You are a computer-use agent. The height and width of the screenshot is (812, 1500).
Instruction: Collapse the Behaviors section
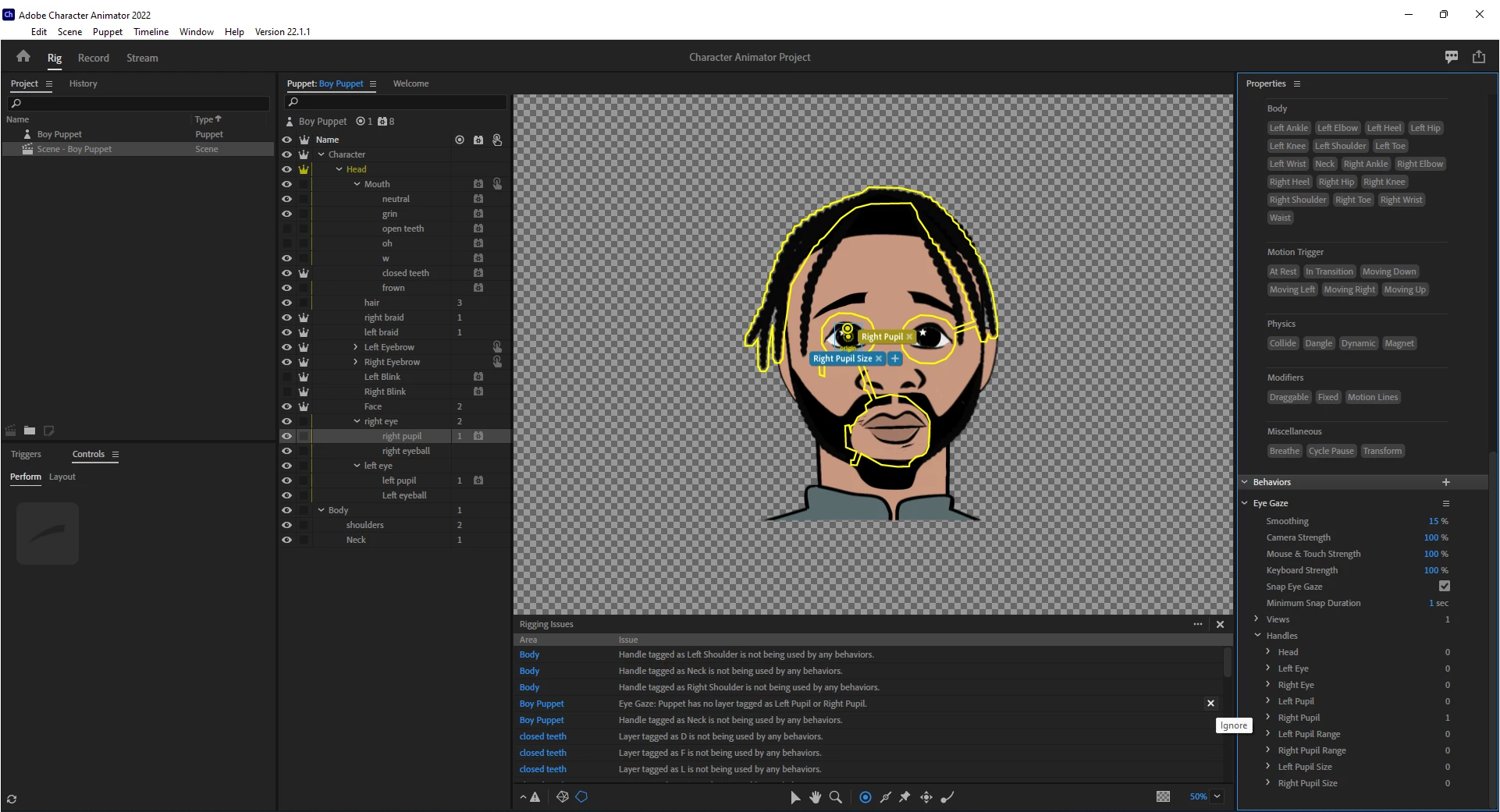[1245, 482]
